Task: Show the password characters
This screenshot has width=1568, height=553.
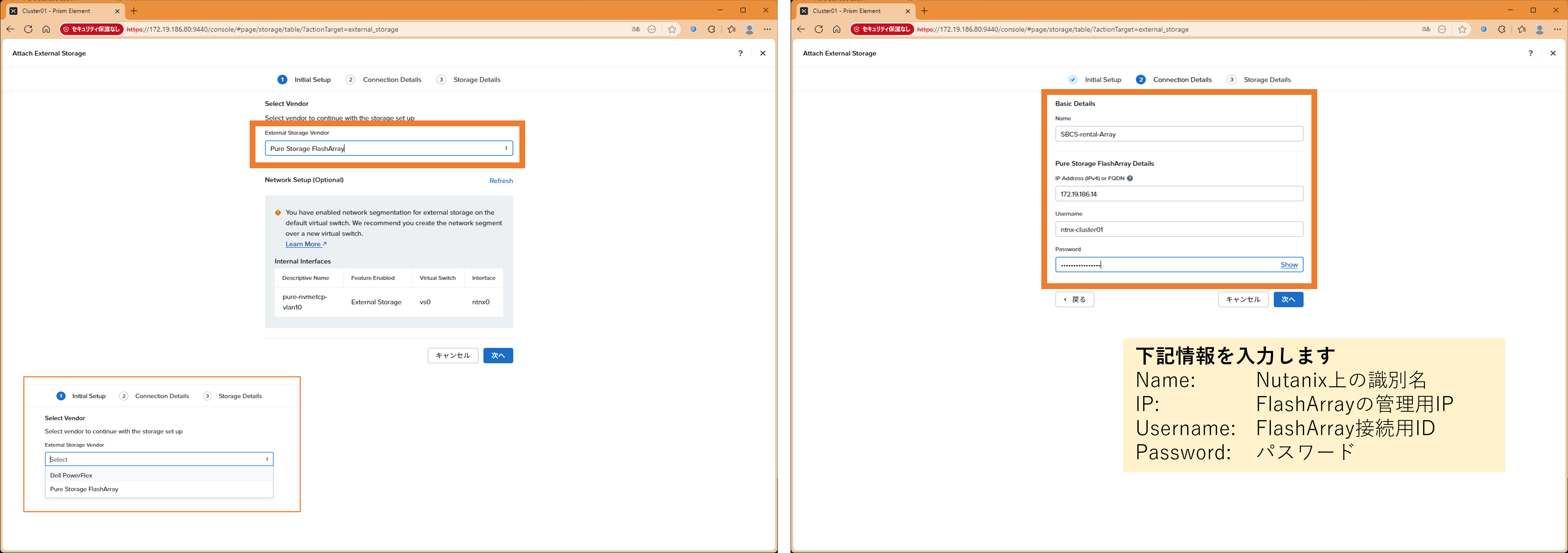Action: 1289,265
